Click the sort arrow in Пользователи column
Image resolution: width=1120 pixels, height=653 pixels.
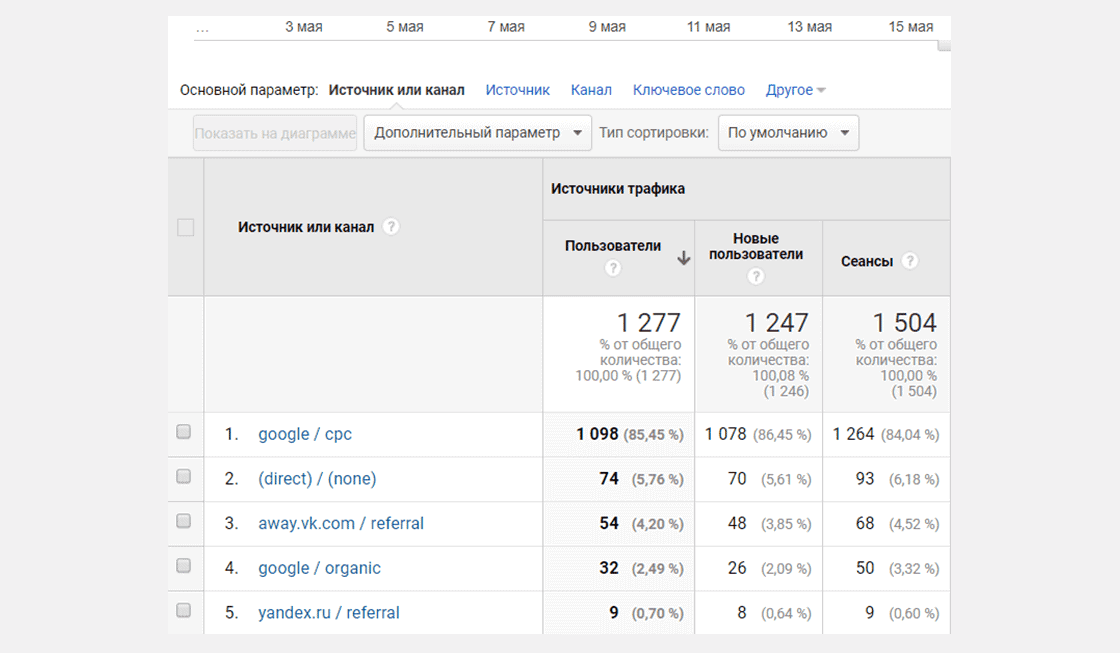click(684, 258)
